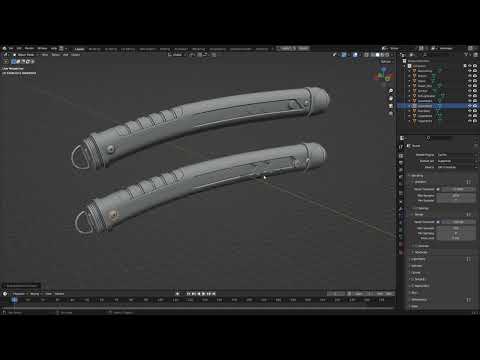The width and height of the screenshot is (480, 360).
Task: Open the Object Mode selector in viewport header
Action: click(x=25, y=55)
